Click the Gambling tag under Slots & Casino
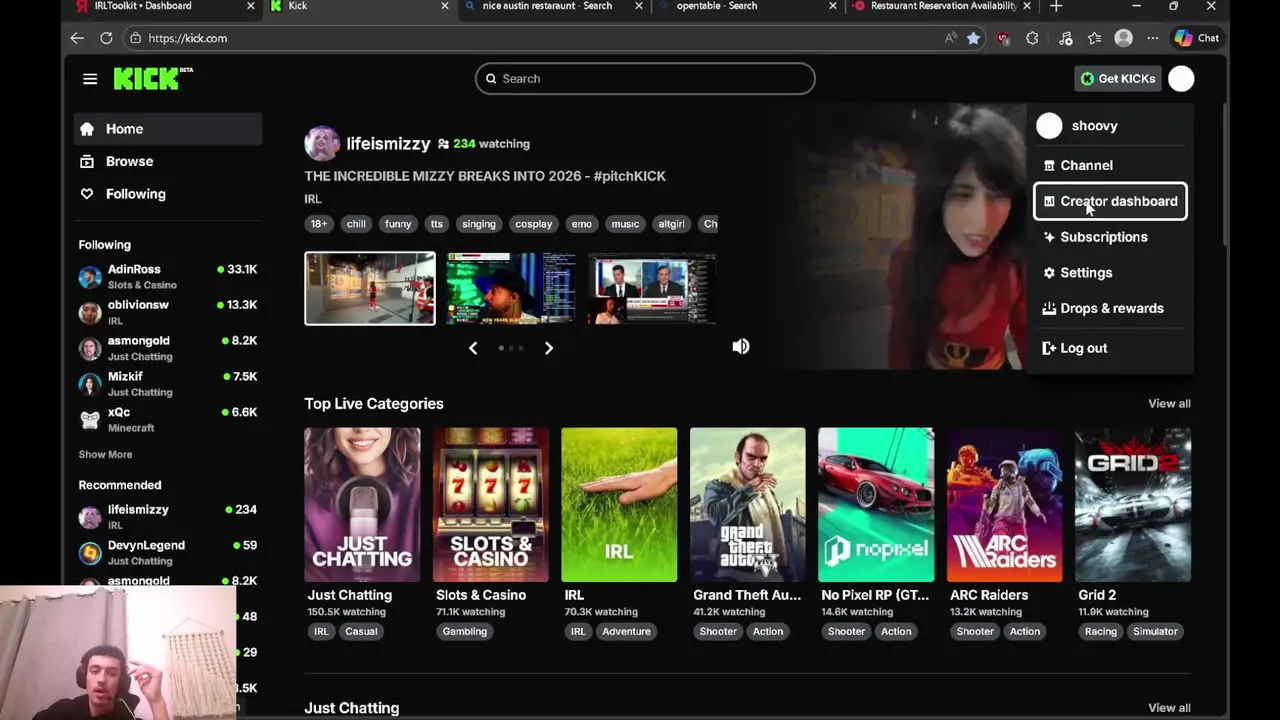 click(x=465, y=631)
